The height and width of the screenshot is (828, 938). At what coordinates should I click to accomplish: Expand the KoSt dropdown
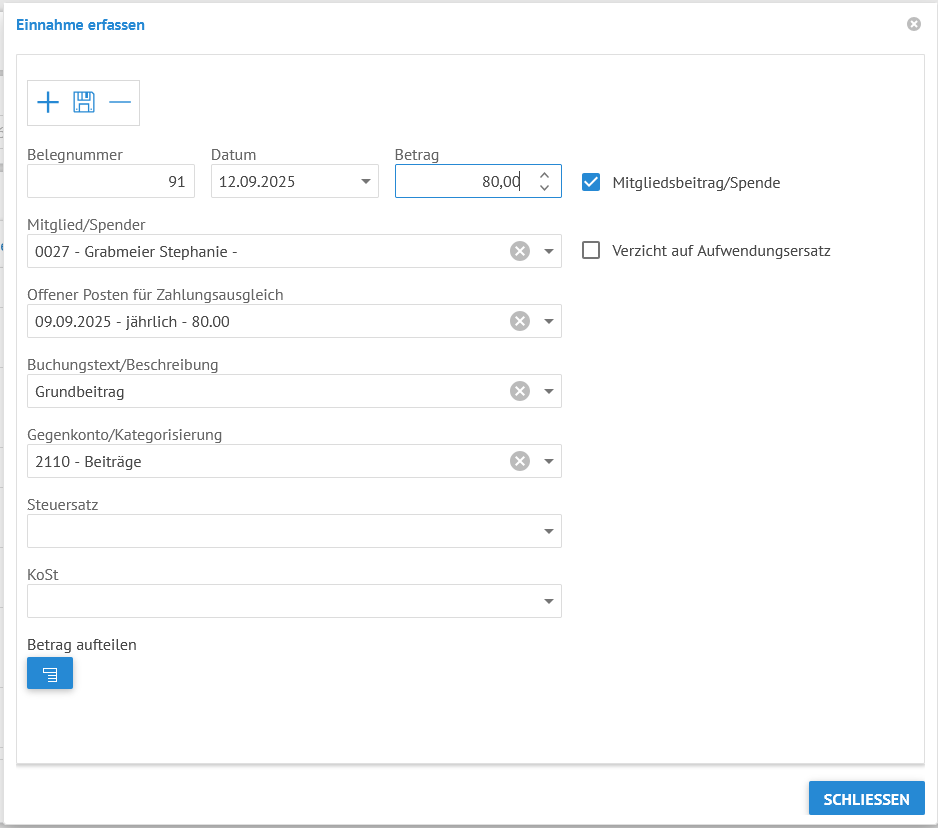[548, 601]
